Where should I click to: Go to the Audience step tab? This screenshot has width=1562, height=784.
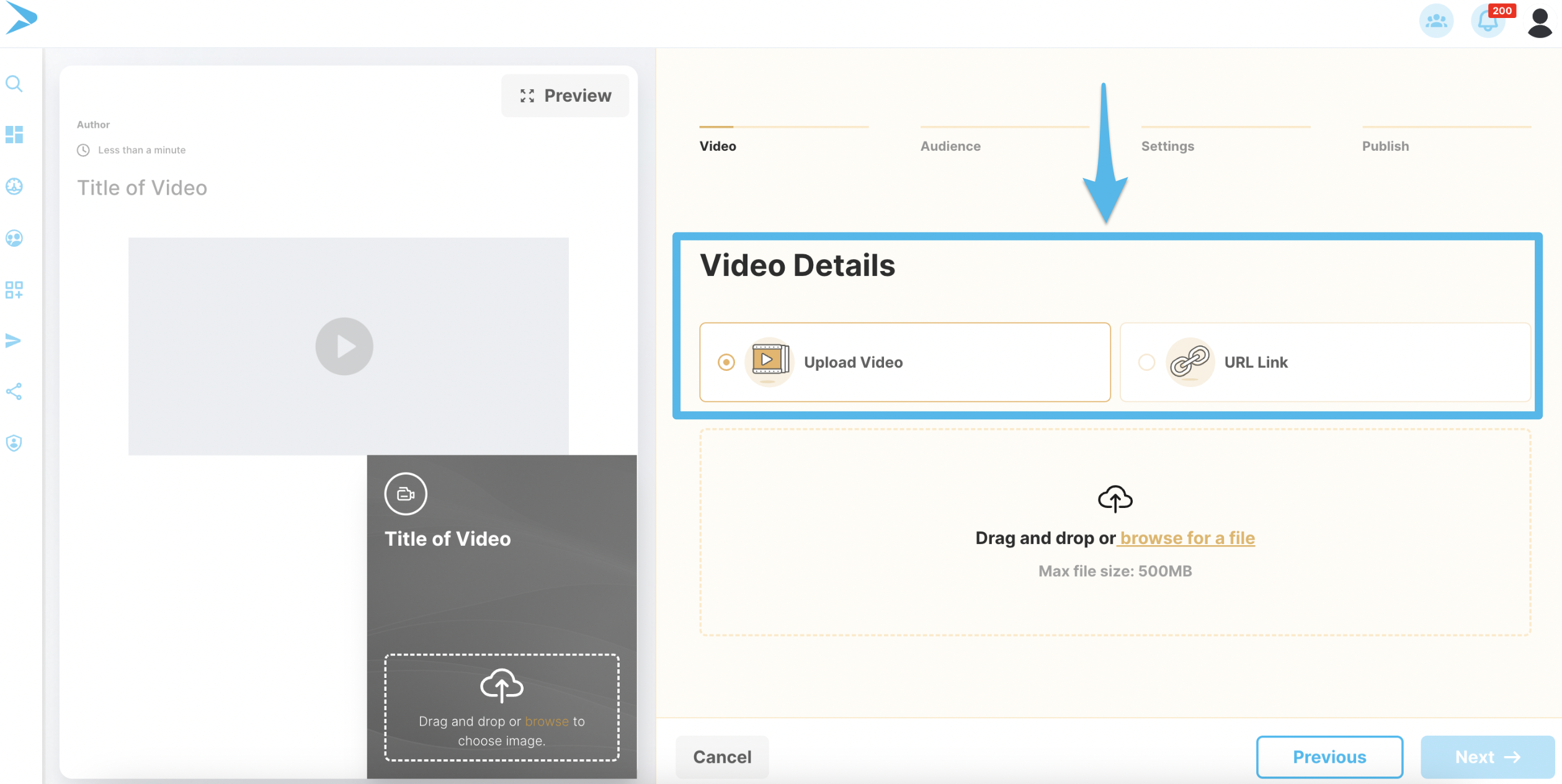[x=950, y=146]
